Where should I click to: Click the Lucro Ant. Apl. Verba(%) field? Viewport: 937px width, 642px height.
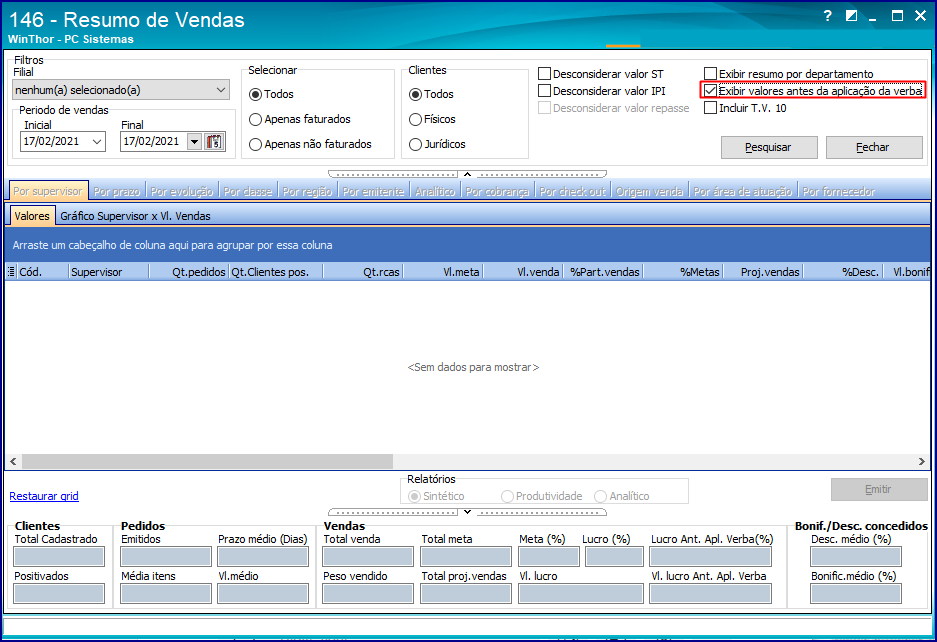[x=711, y=557]
